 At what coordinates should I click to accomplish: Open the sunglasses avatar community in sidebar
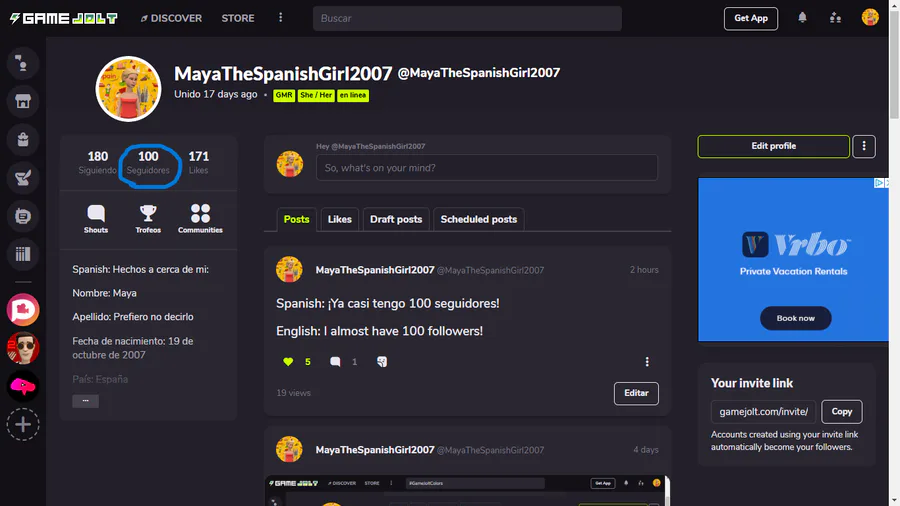pos(23,348)
